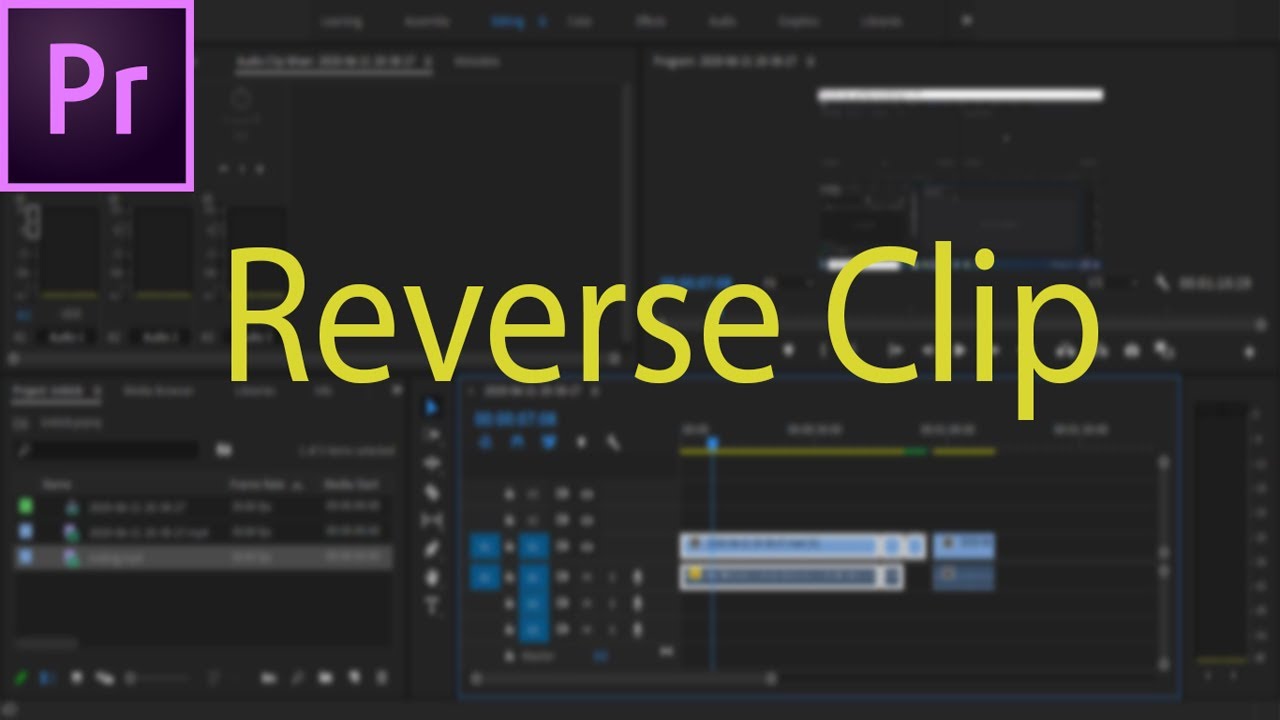Viewport: 1280px width, 720px height.
Task: Click the timeline playhead marker on ruler
Action: click(x=712, y=441)
